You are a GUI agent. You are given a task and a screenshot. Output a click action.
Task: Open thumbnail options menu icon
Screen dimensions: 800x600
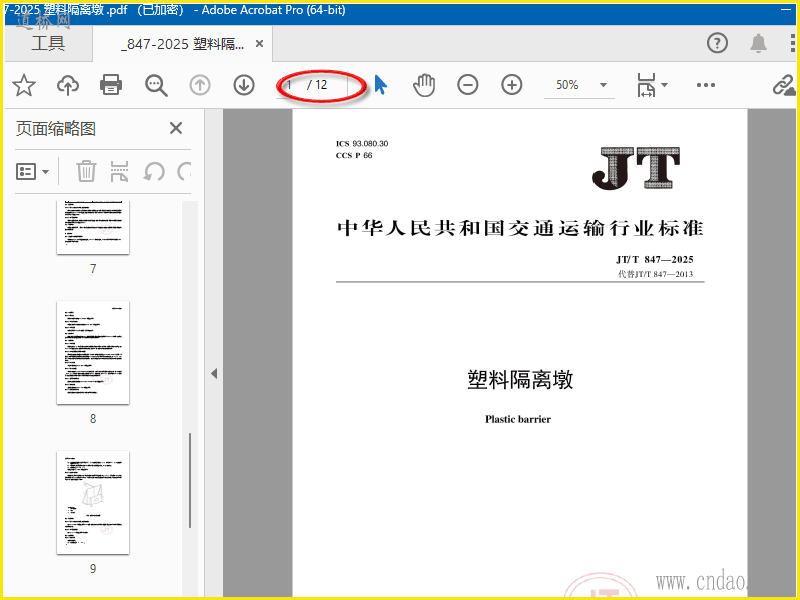32,171
